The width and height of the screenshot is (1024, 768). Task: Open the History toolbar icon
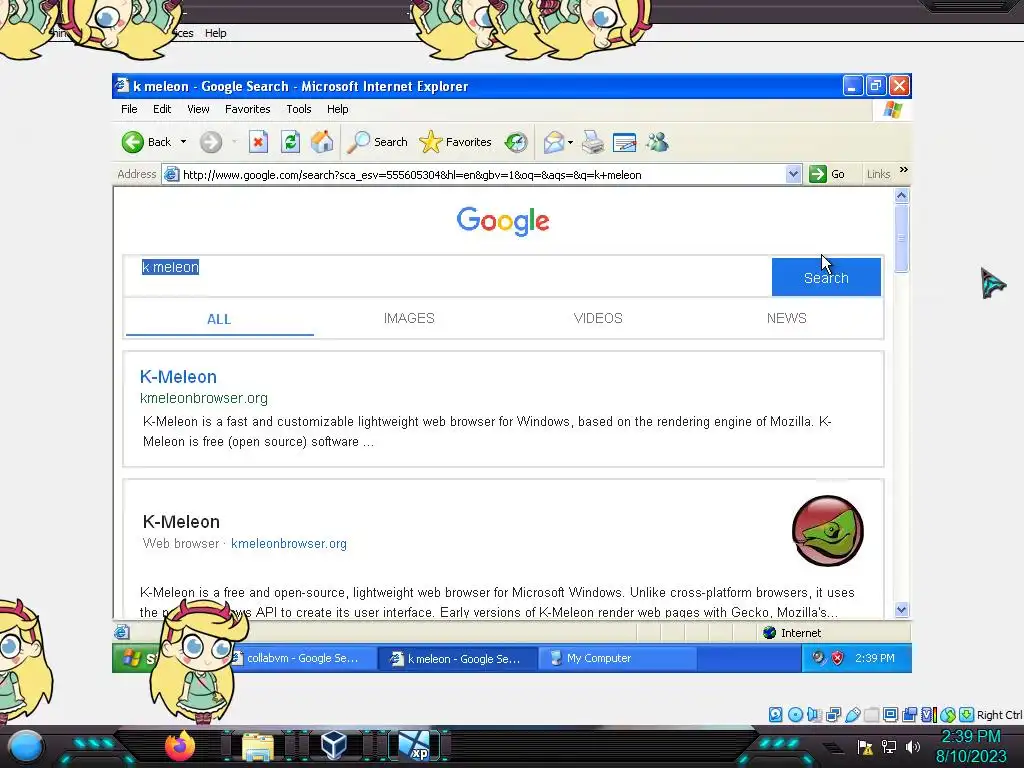[516, 142]
